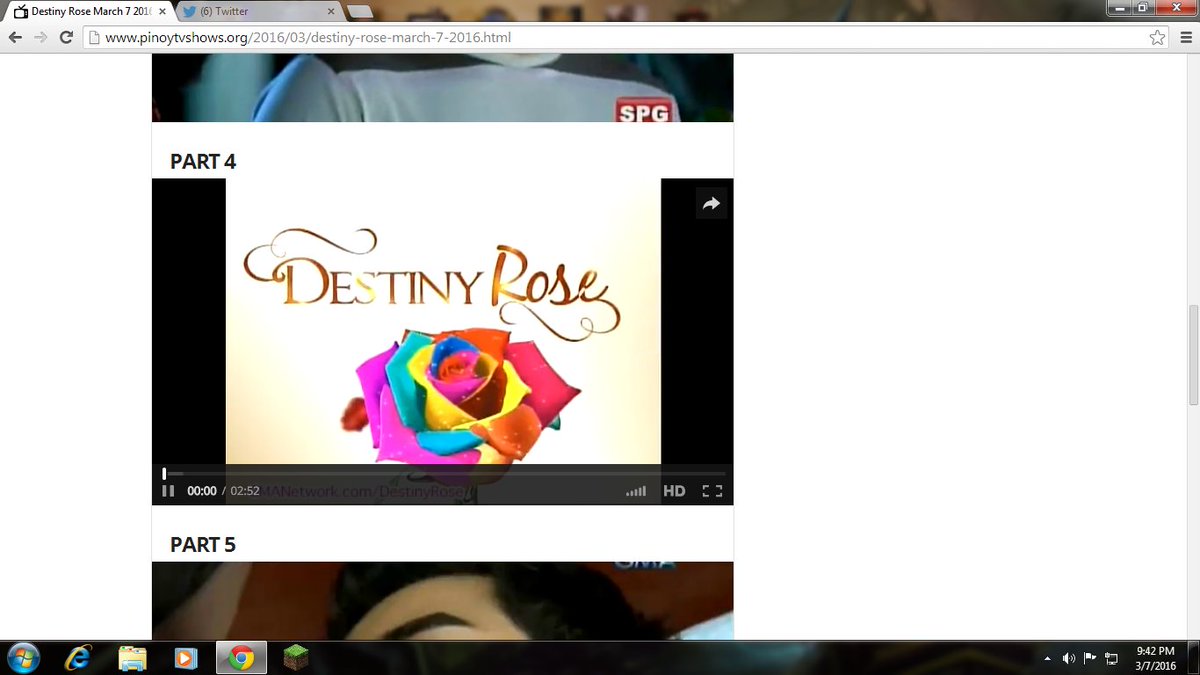The width and height of the screenshot is (1200, 675).
Task: Launch Internet Explorer from the taskbar
Action: 78,658
